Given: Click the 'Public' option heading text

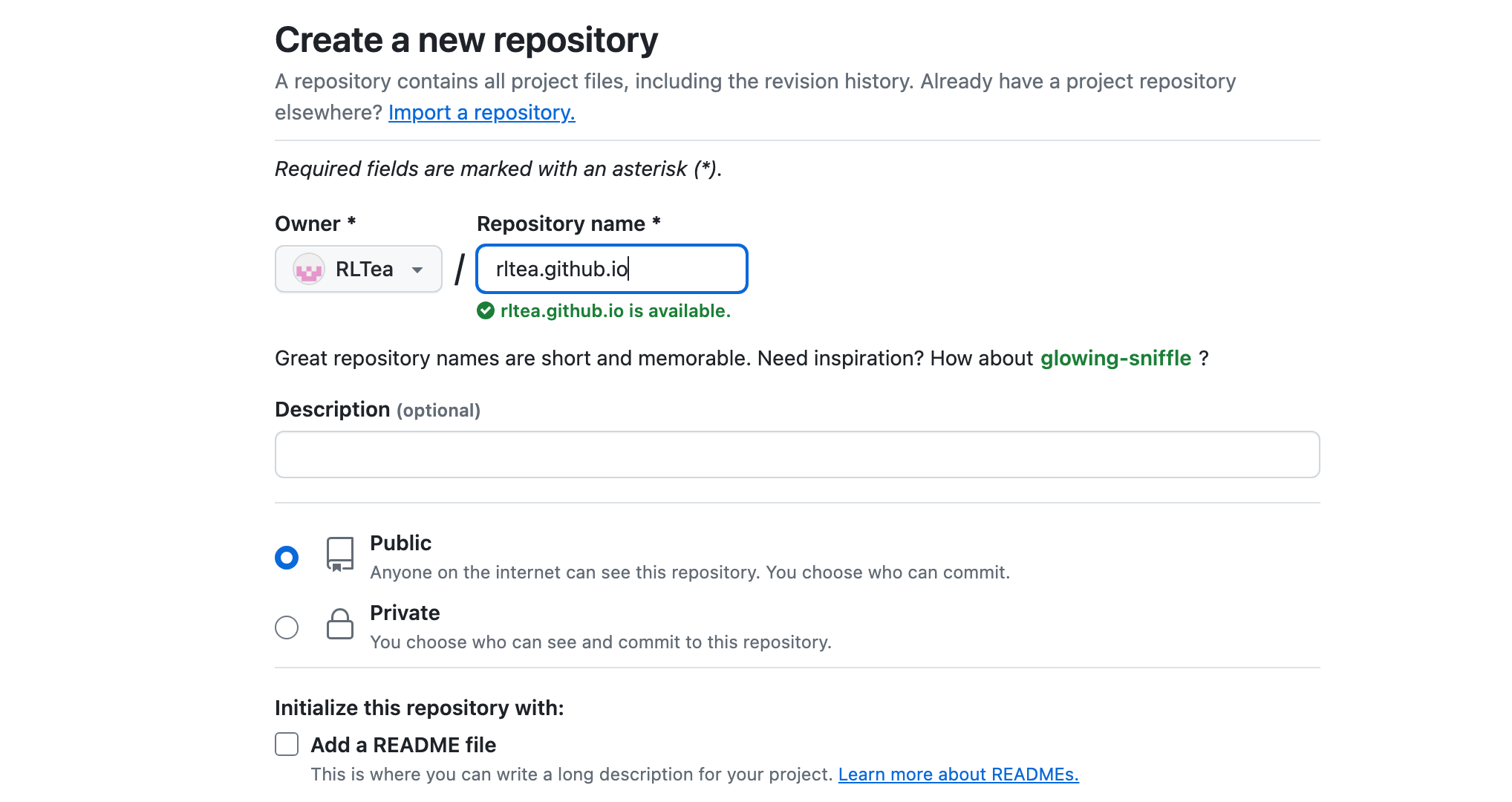Looking at the screenshot, I should (400, 543).
